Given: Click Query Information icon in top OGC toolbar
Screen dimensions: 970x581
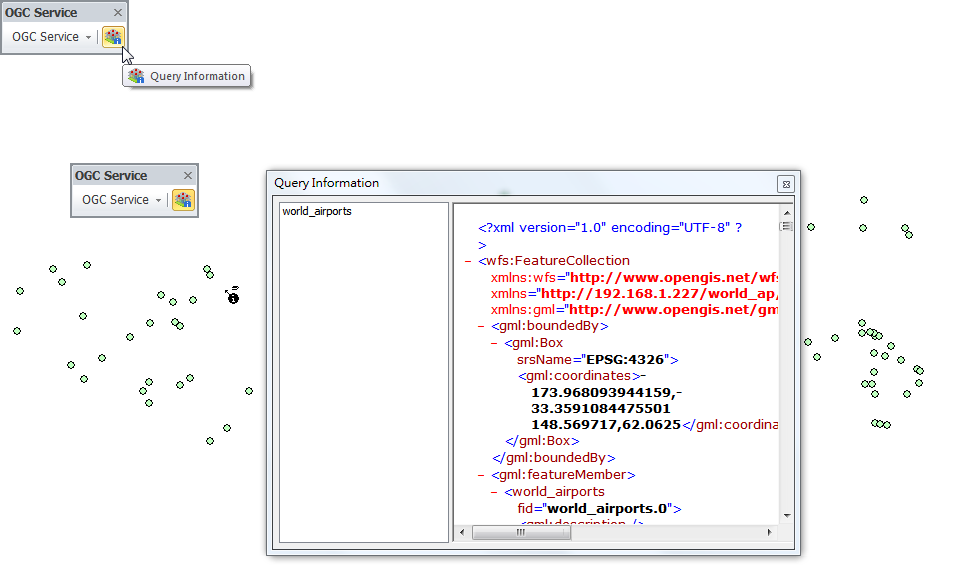Looking at the screenshot, I should (113, 37).
